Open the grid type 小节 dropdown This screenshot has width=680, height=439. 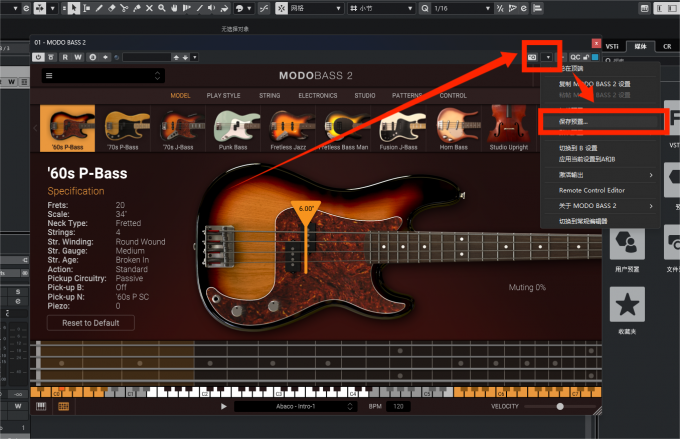(x=381, y=8)
